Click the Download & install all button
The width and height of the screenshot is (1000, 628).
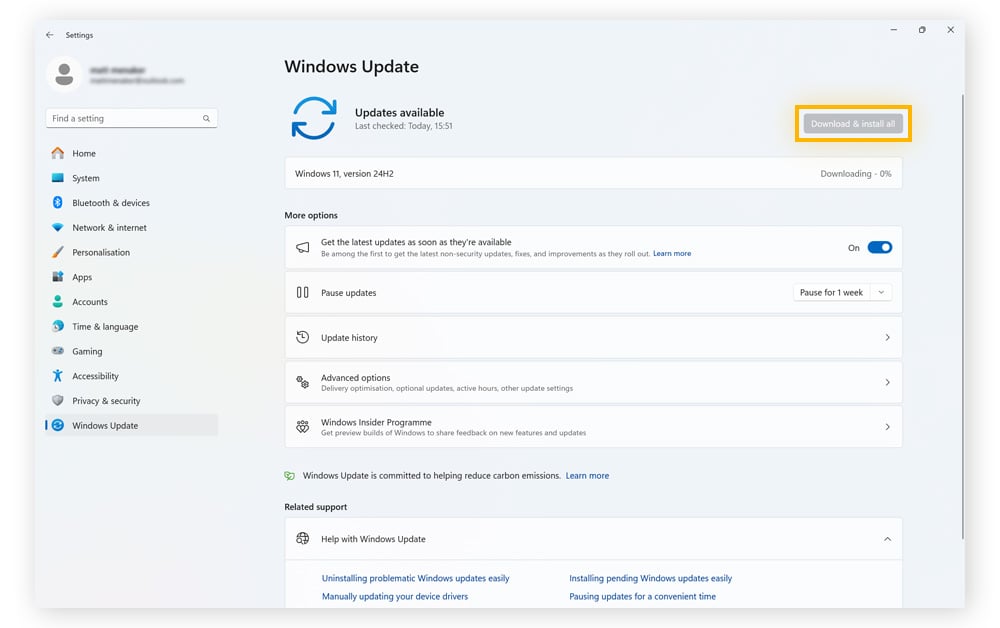(852, 124)
